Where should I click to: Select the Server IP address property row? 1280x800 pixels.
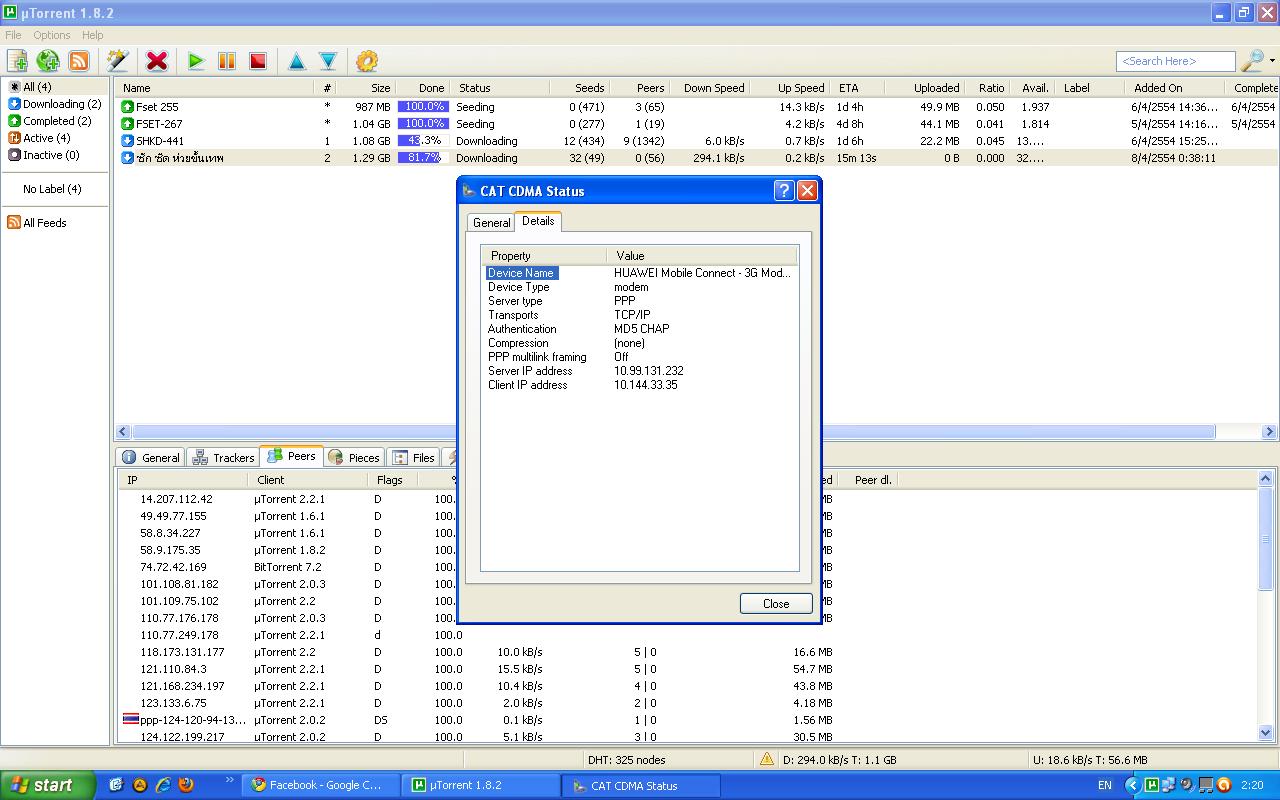tap(640, 371)
